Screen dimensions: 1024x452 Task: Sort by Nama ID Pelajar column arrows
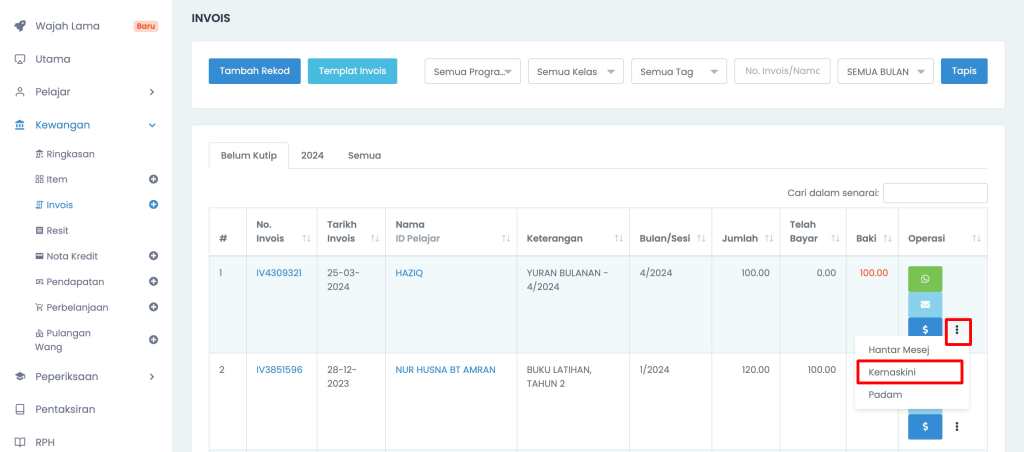pyautogui.click(x=505, y=238)
